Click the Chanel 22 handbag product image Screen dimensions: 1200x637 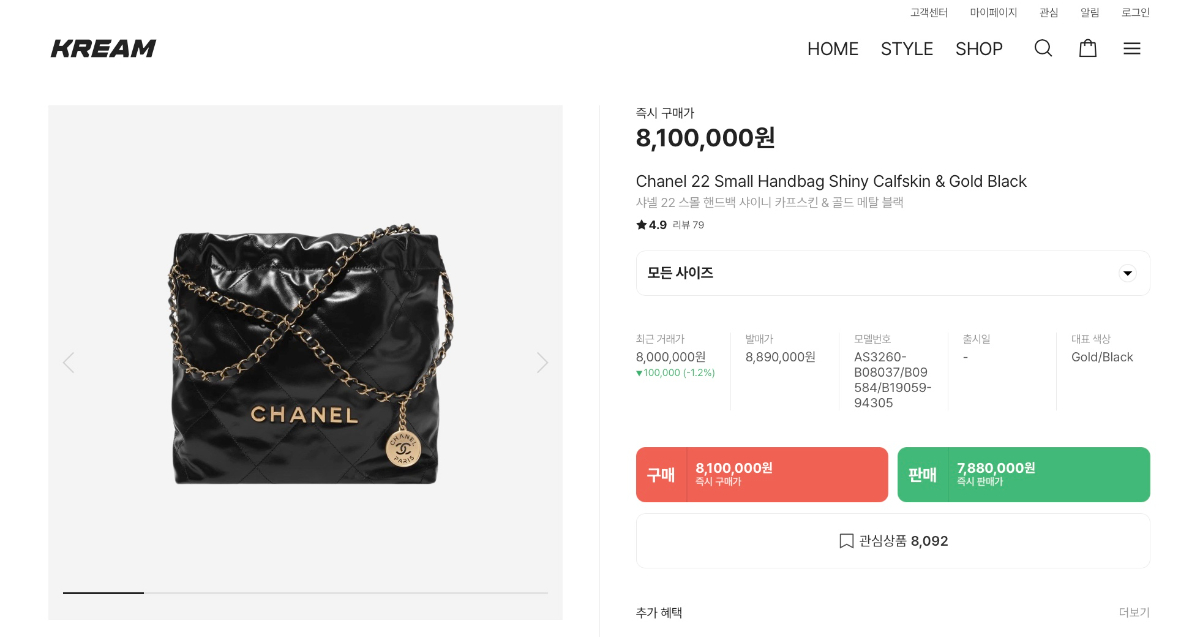click(x=306, y=360)
